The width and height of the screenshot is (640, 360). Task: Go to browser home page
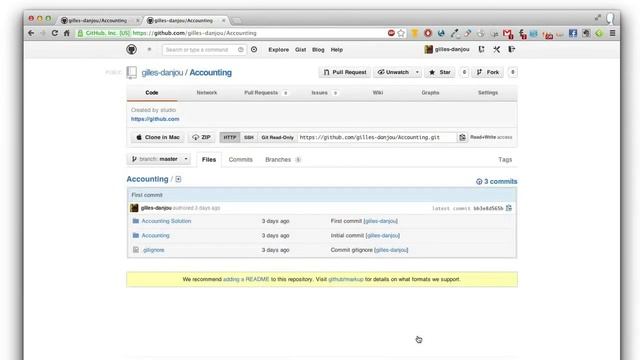coord(67,33)
